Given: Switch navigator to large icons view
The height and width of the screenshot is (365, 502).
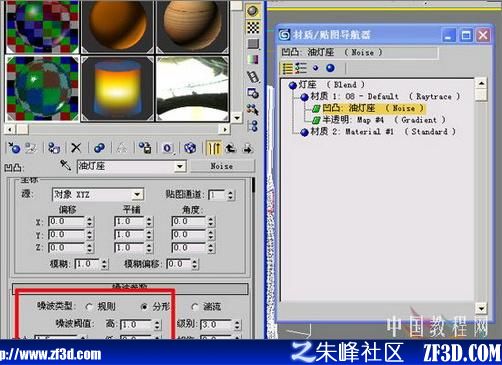Looking at the screenshot, I should click(330, 68).
